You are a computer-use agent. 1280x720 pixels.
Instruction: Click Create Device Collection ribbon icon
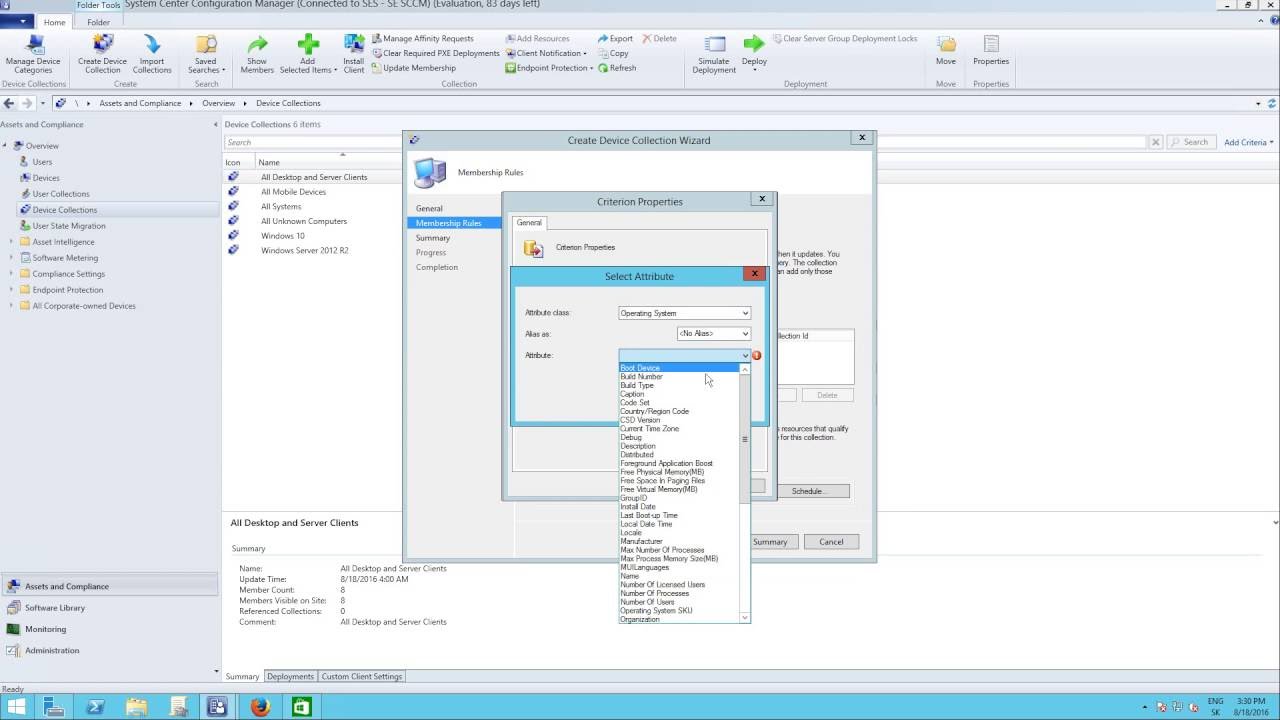(x=102, y=54)
